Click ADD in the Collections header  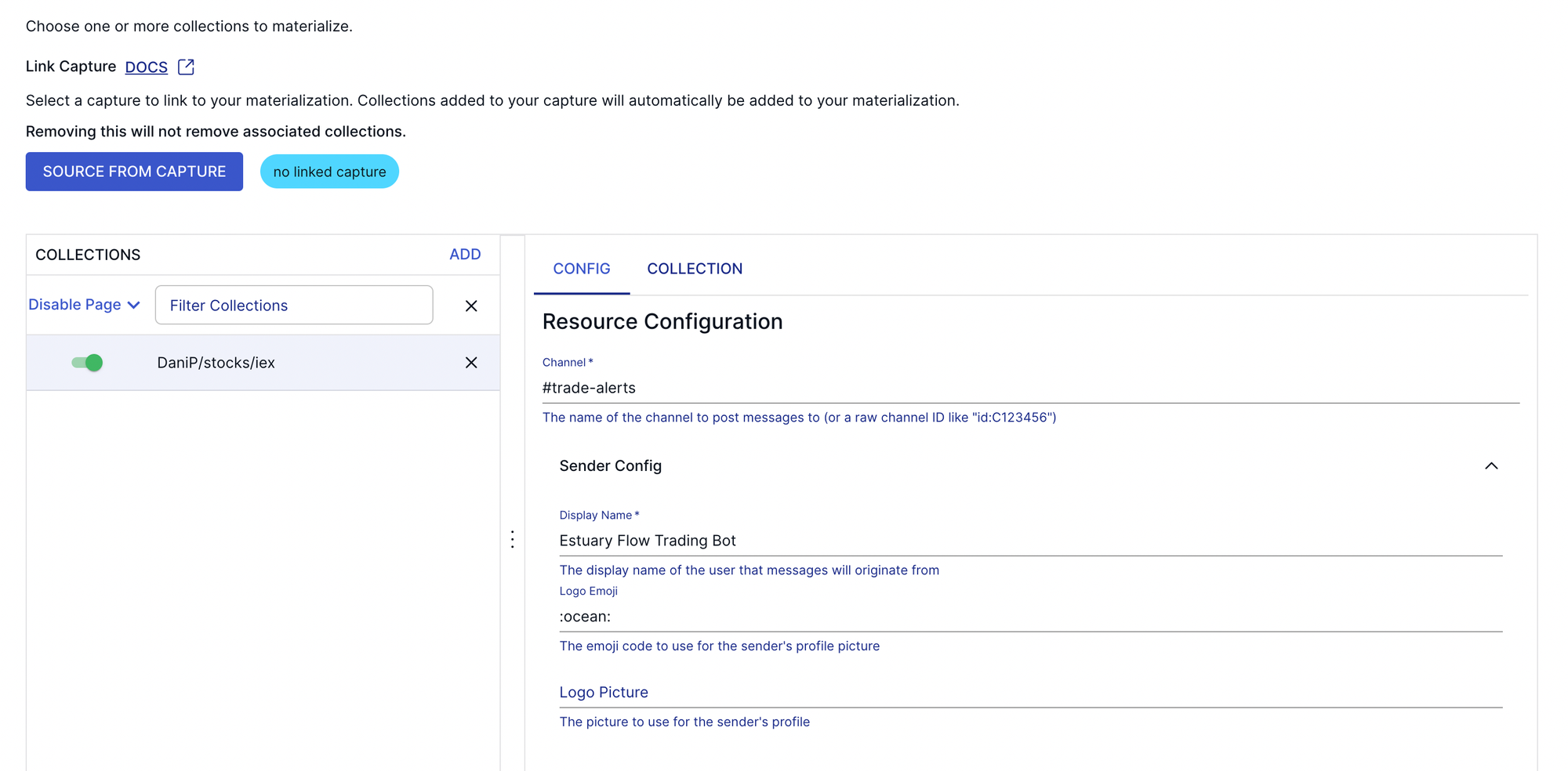point(465,255)
